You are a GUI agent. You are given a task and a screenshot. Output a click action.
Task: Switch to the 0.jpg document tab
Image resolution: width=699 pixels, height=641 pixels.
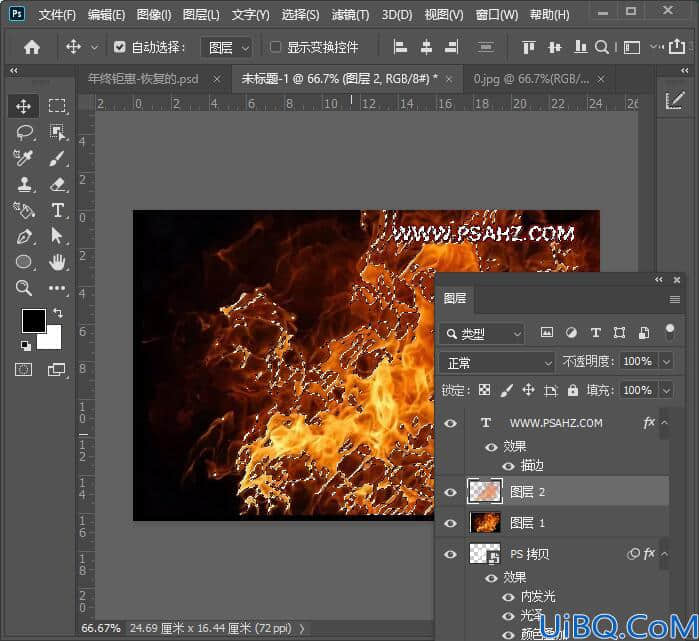click(x=531, y=79)
